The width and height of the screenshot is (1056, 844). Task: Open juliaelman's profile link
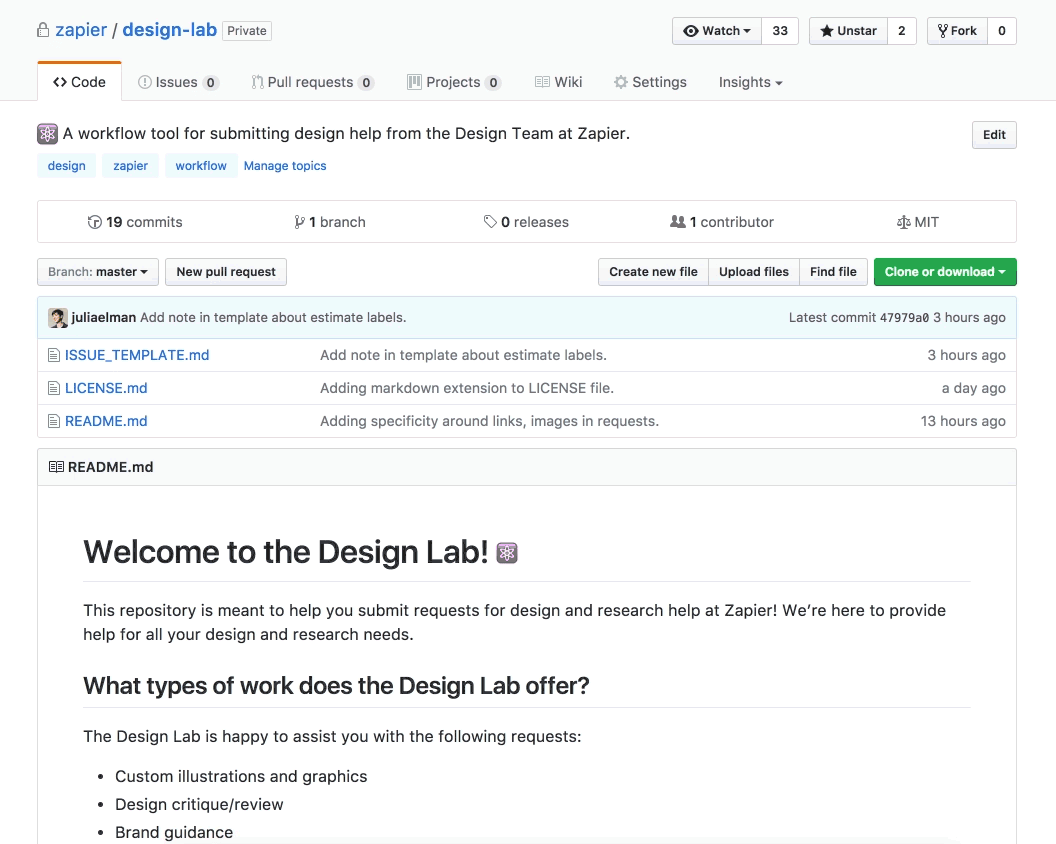coord(104,318)
